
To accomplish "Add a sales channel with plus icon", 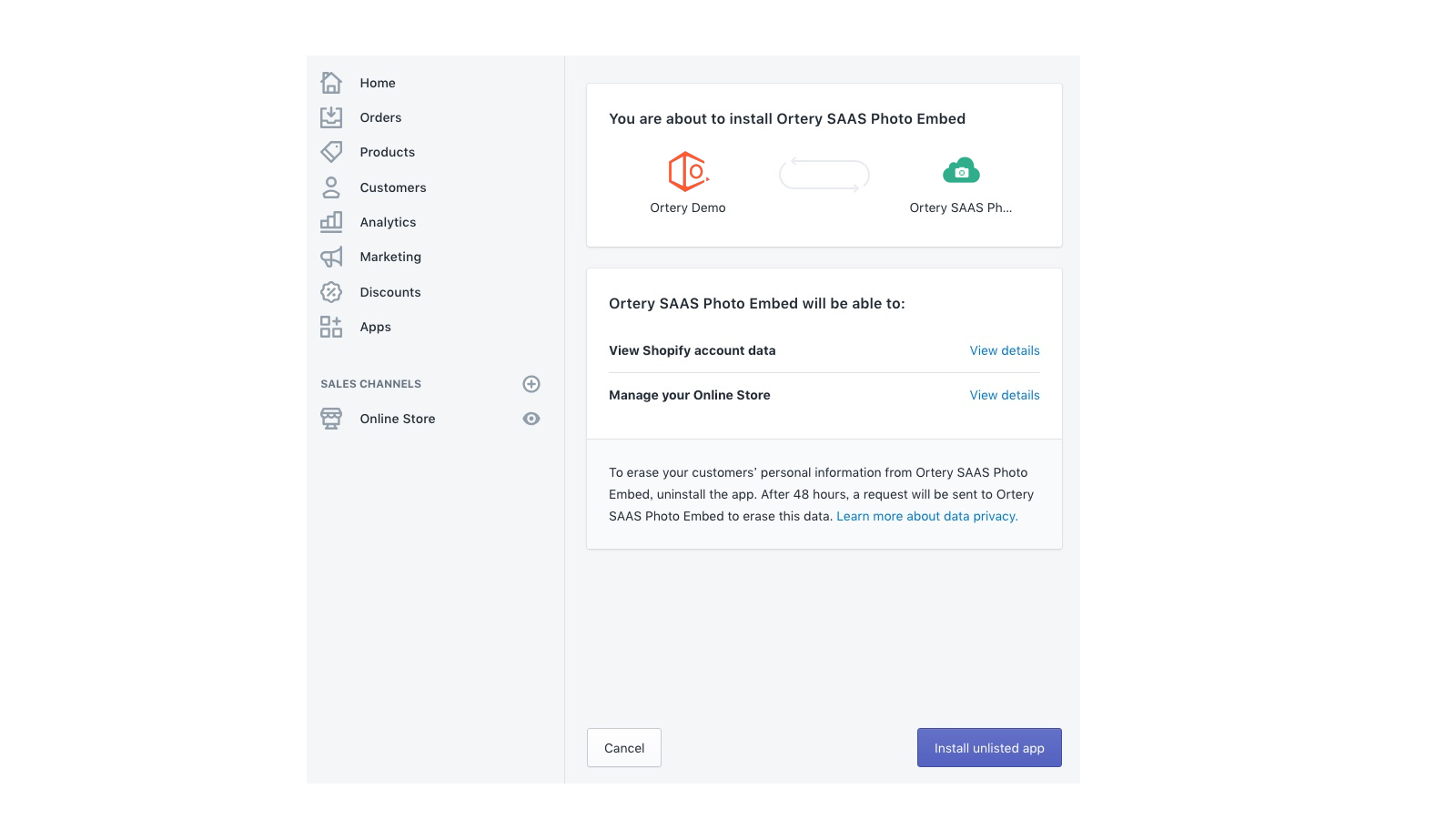I will click(x=531, y=384).
